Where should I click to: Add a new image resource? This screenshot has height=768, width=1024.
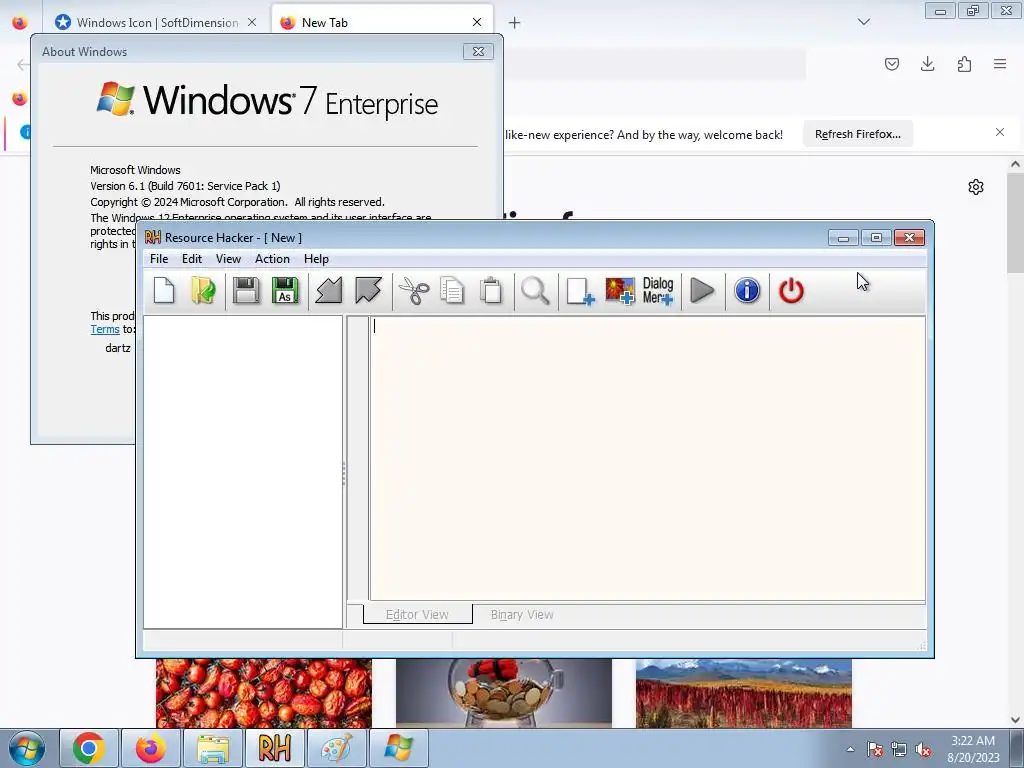click(619, 291)
